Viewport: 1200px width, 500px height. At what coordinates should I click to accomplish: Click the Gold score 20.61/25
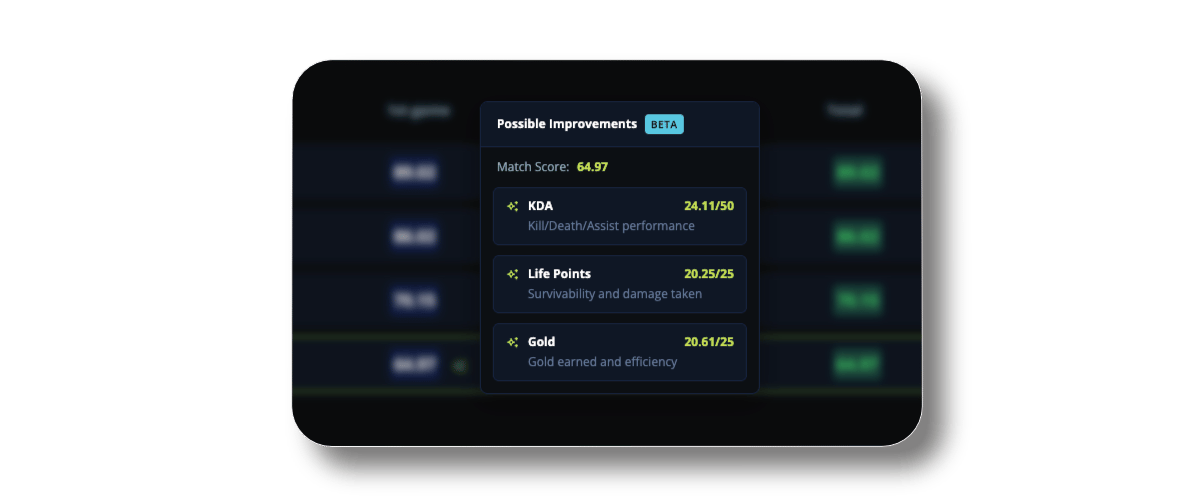tap(709, 342)
